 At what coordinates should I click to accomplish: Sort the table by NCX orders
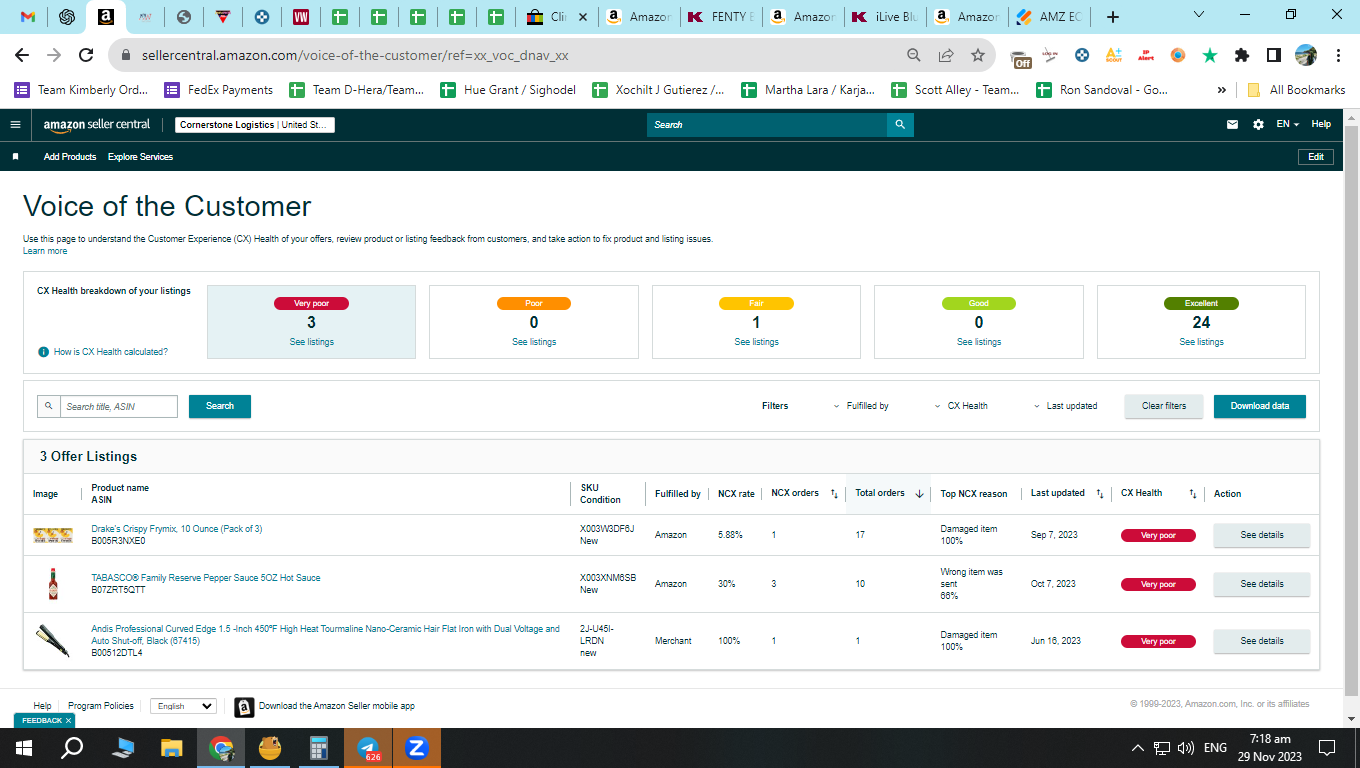pyautogui.click(x=834, y=494)
